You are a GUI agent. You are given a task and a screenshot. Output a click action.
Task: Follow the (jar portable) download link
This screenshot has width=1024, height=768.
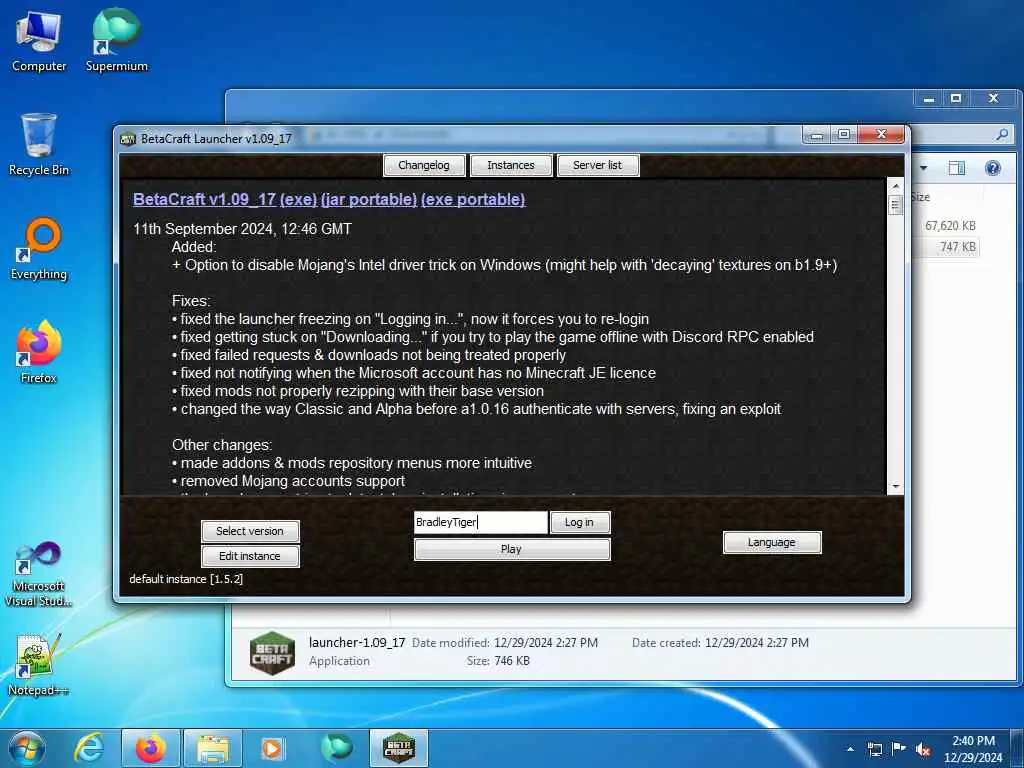369,199
